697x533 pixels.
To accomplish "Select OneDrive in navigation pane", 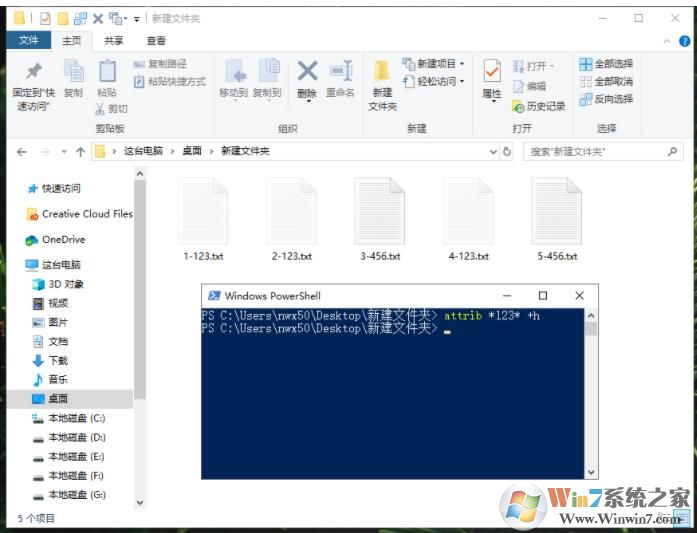I will (62, 239).
